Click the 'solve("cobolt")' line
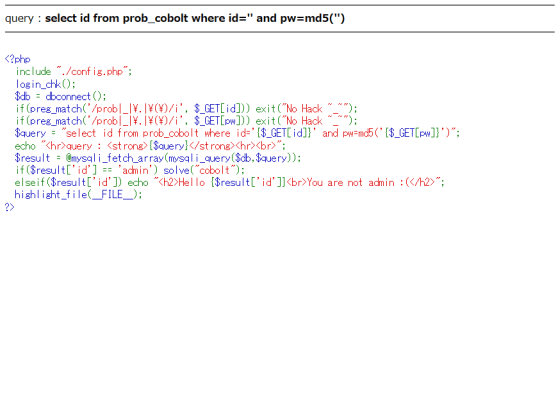 (130, 170)
